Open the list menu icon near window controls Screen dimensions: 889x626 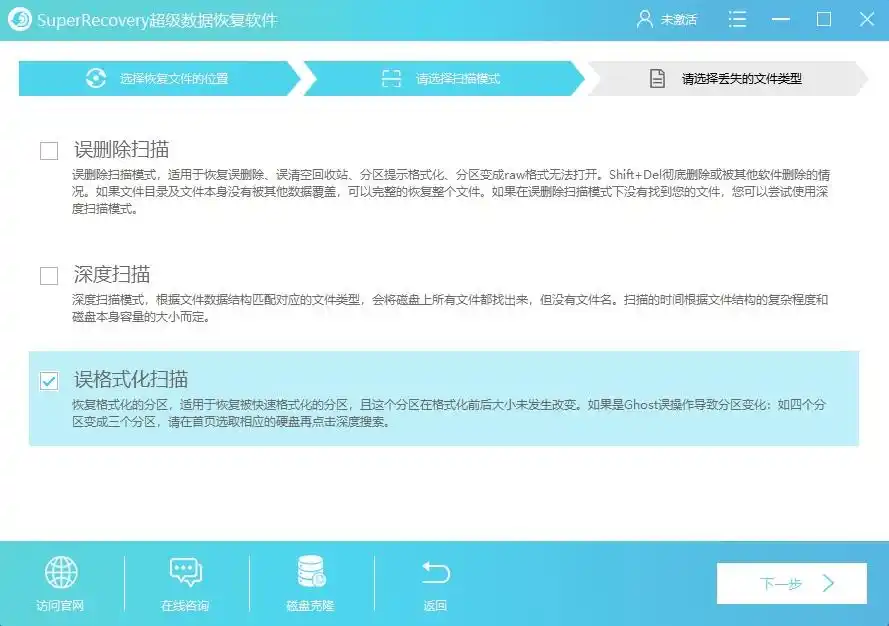(737, 19)
